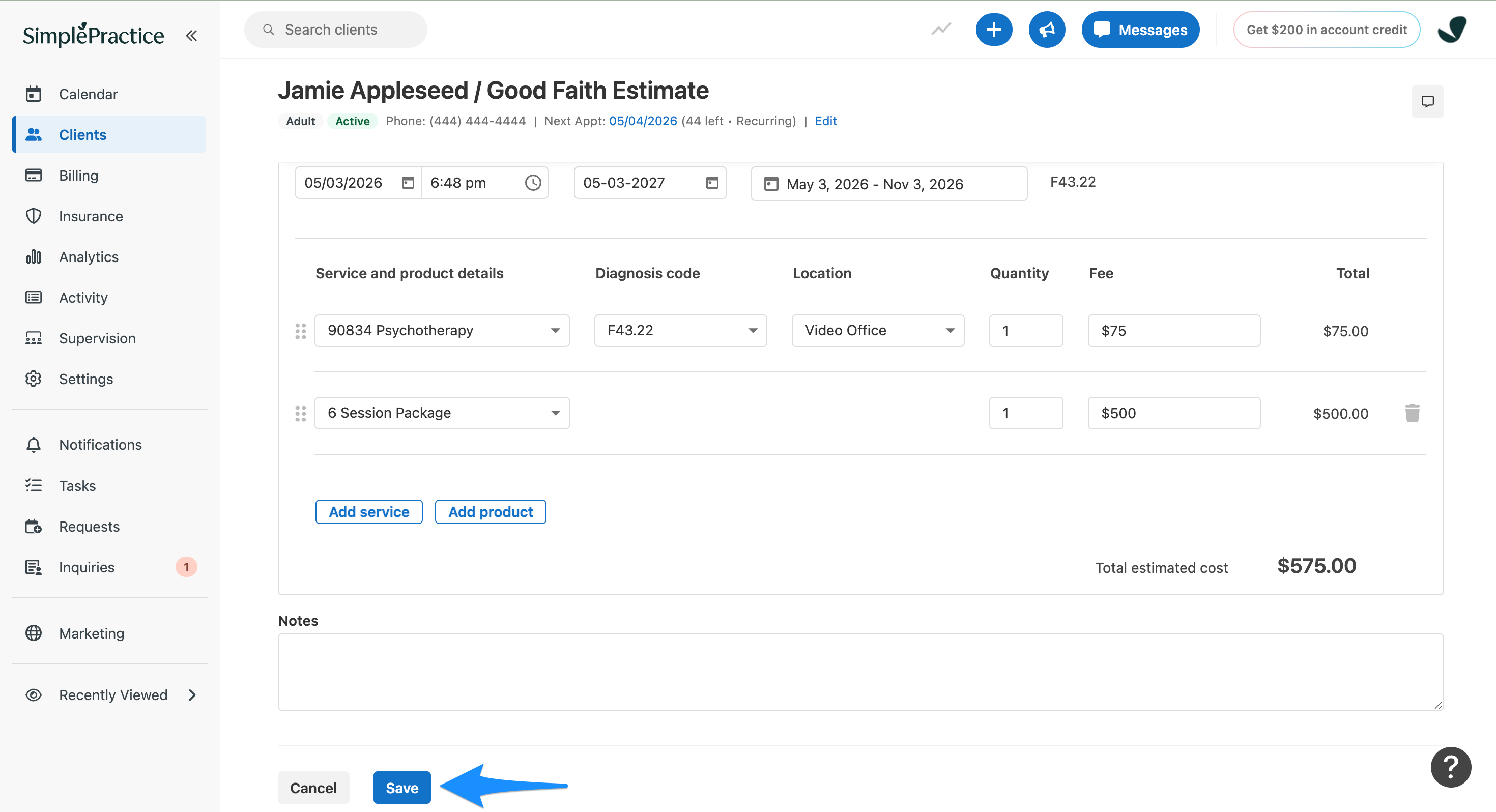Click inside the Notes text area
Screen dimensions: 1496x812
860,672
